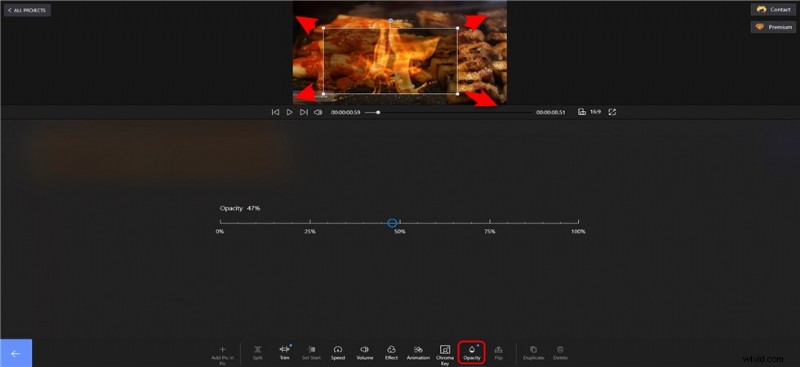Image resolution: width=800 pixels, height=367 pixels.
Task: Select the Opacity tool
Action: pos(471,353)
